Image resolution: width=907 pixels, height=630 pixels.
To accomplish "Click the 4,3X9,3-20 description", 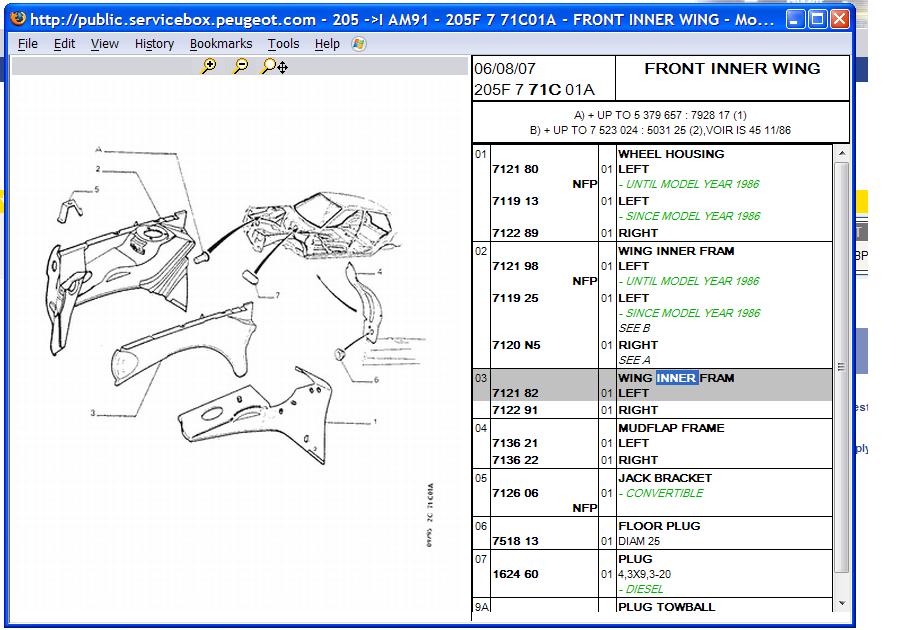I will (644, 574).
